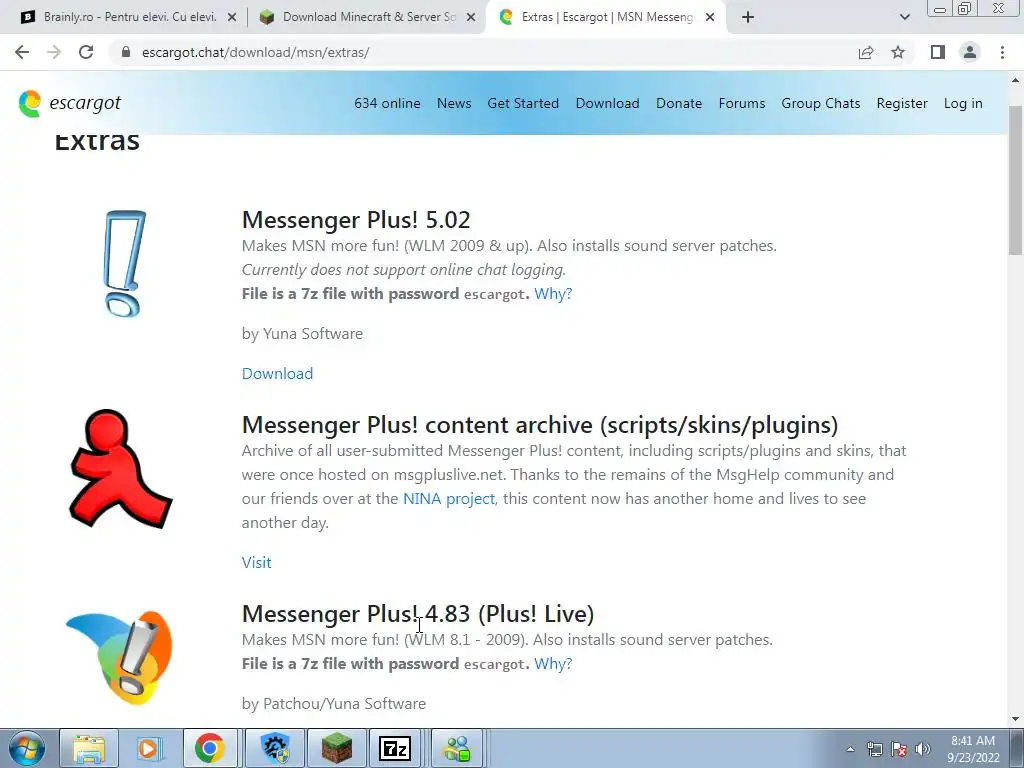Screen dimensions: 1024x768
Task: Open the shield gear taskbar application
Action: pyautogui.click(x=276, y=748)
